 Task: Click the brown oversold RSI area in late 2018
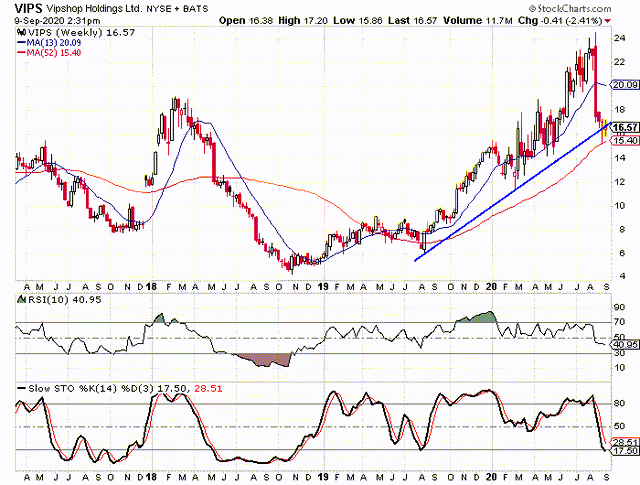266,360
